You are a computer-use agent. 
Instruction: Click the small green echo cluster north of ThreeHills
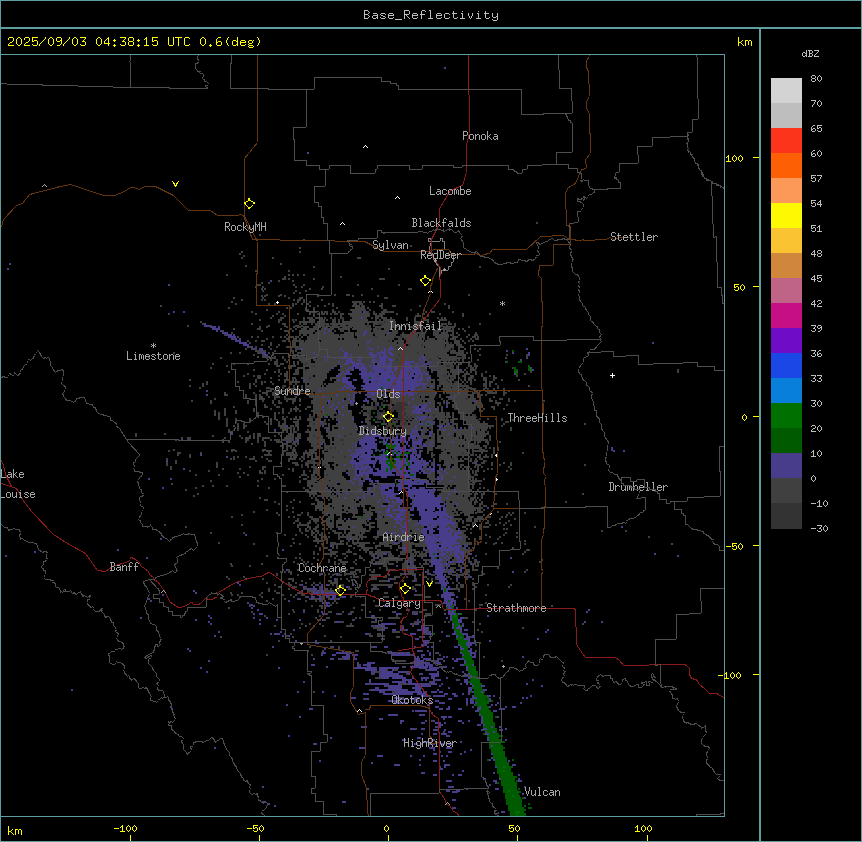coord(520,364)
